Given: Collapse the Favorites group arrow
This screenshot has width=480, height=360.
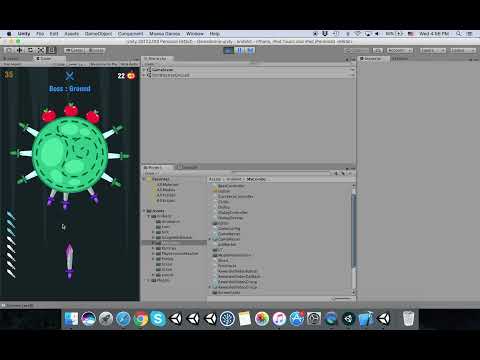Looking at the screenshot, I should (x=145, y=179).
